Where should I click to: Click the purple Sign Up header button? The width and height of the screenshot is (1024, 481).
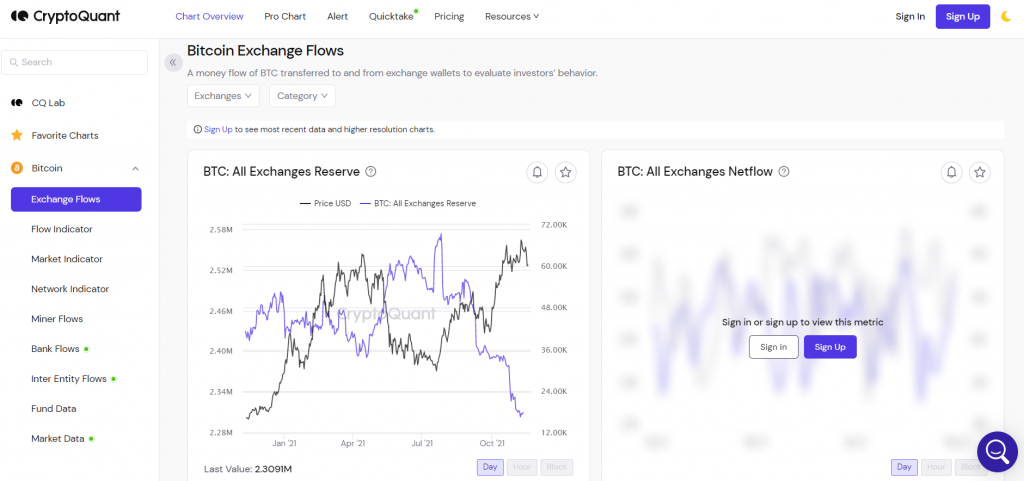pos(963,16)
